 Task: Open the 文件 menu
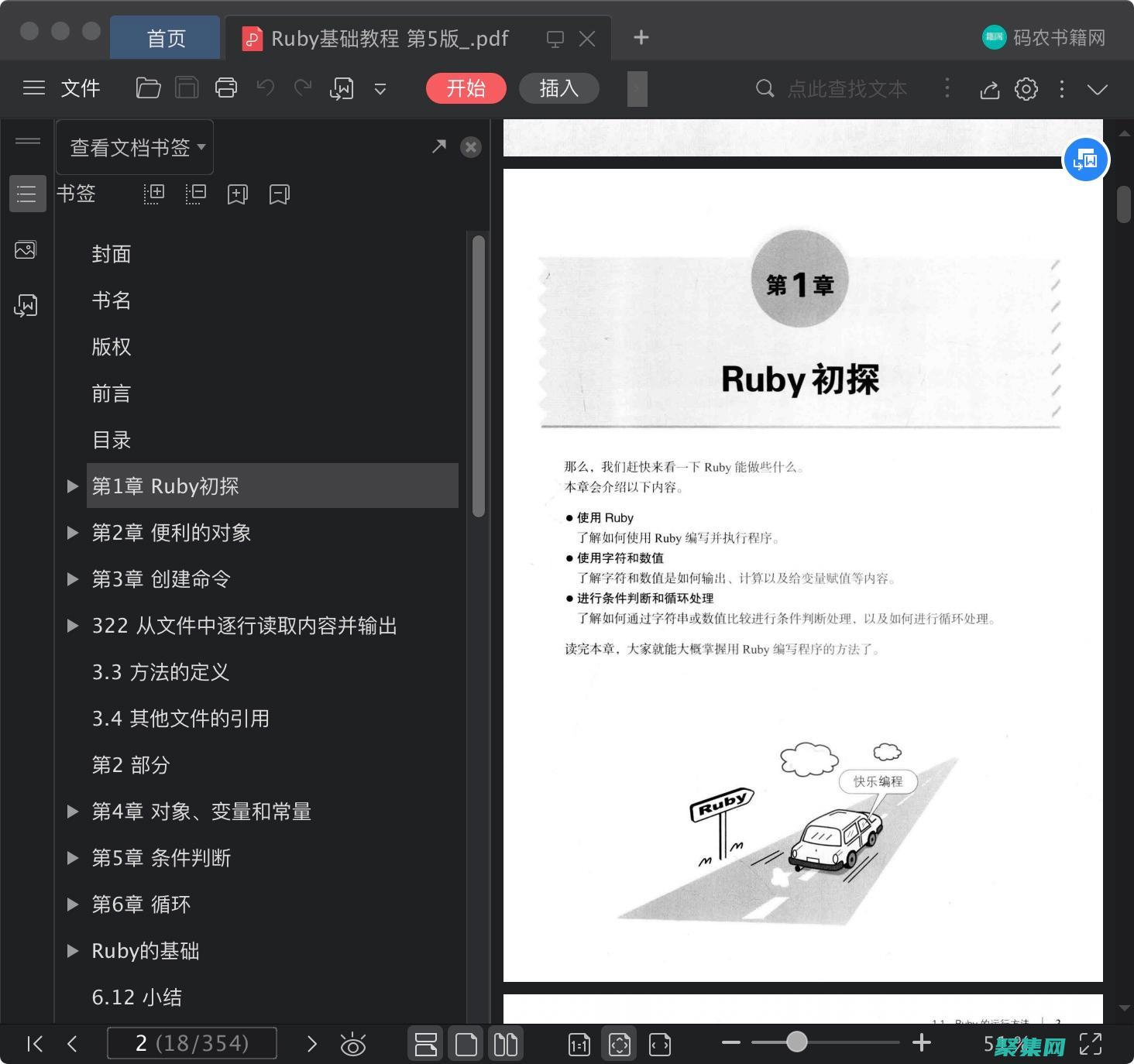click(80, 88)
